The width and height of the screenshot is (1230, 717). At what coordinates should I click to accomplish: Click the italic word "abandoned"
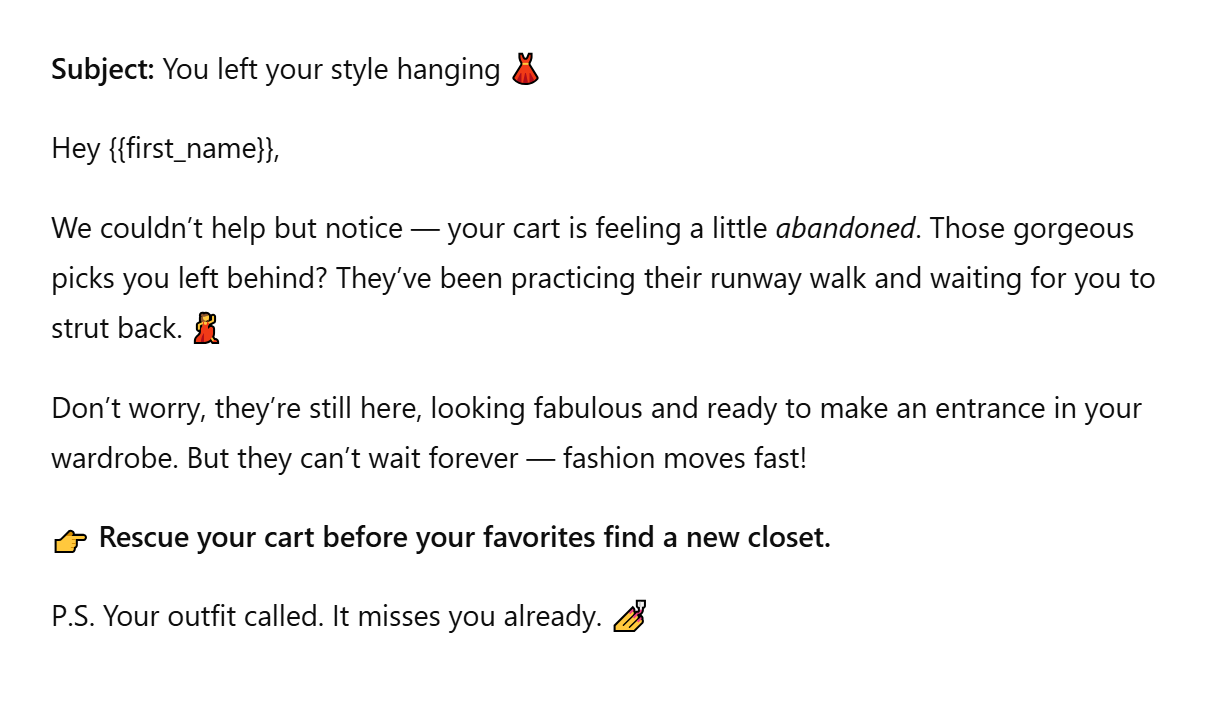pos(845,229)
